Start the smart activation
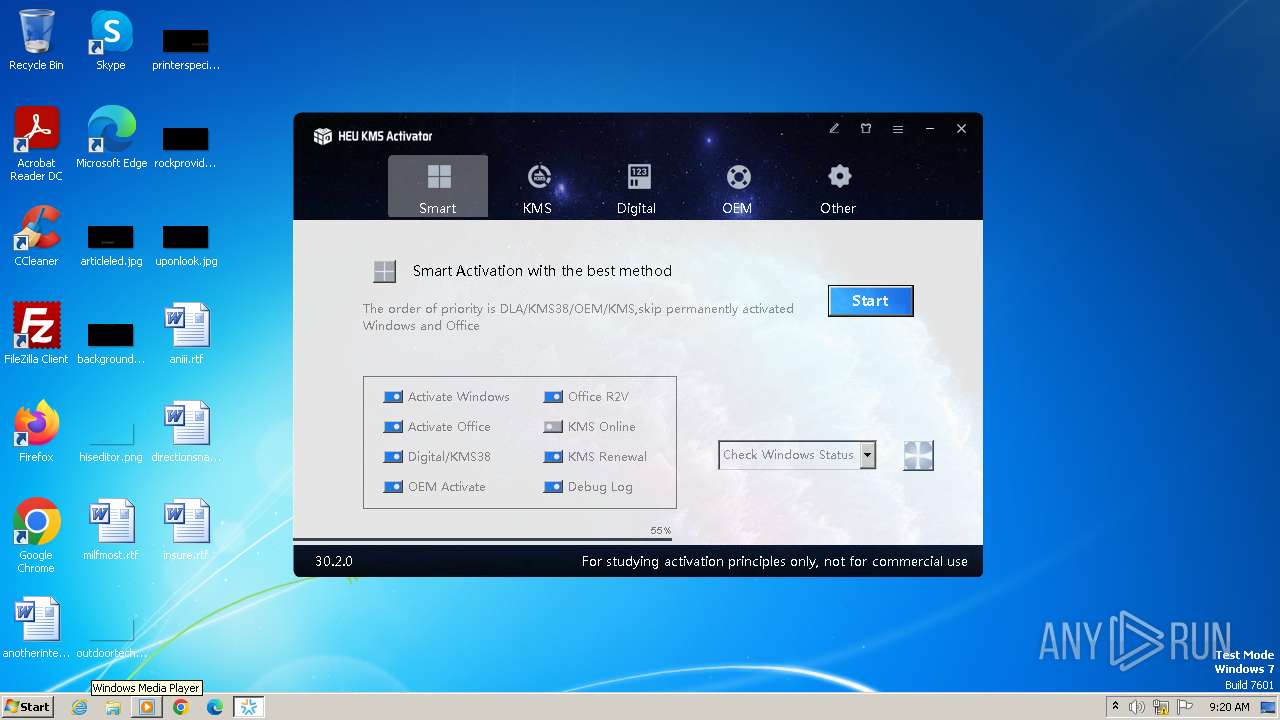 click(x=870, y=301)
